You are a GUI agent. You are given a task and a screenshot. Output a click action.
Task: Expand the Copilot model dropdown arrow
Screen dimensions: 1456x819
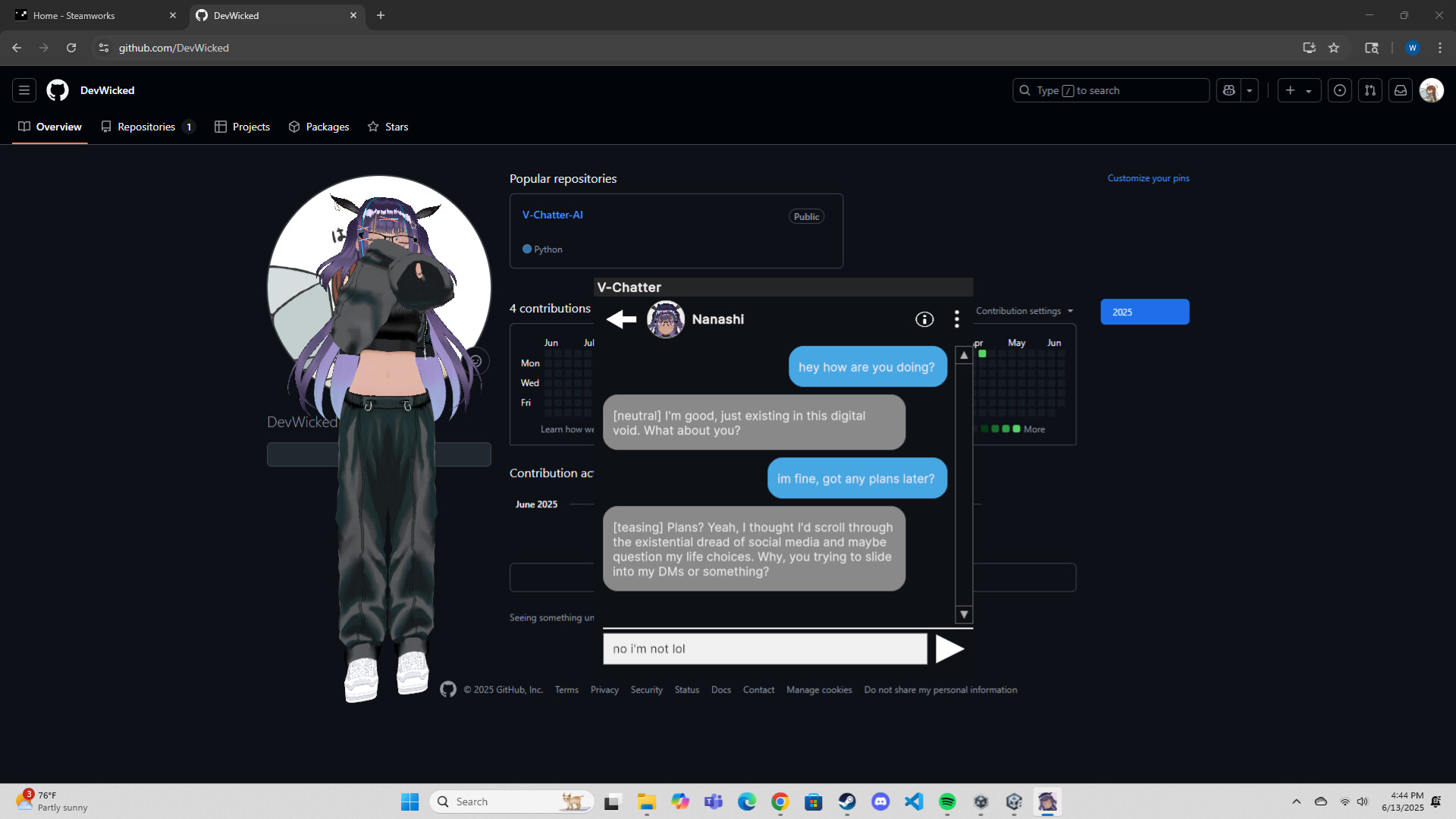(x=1250, y=90)
